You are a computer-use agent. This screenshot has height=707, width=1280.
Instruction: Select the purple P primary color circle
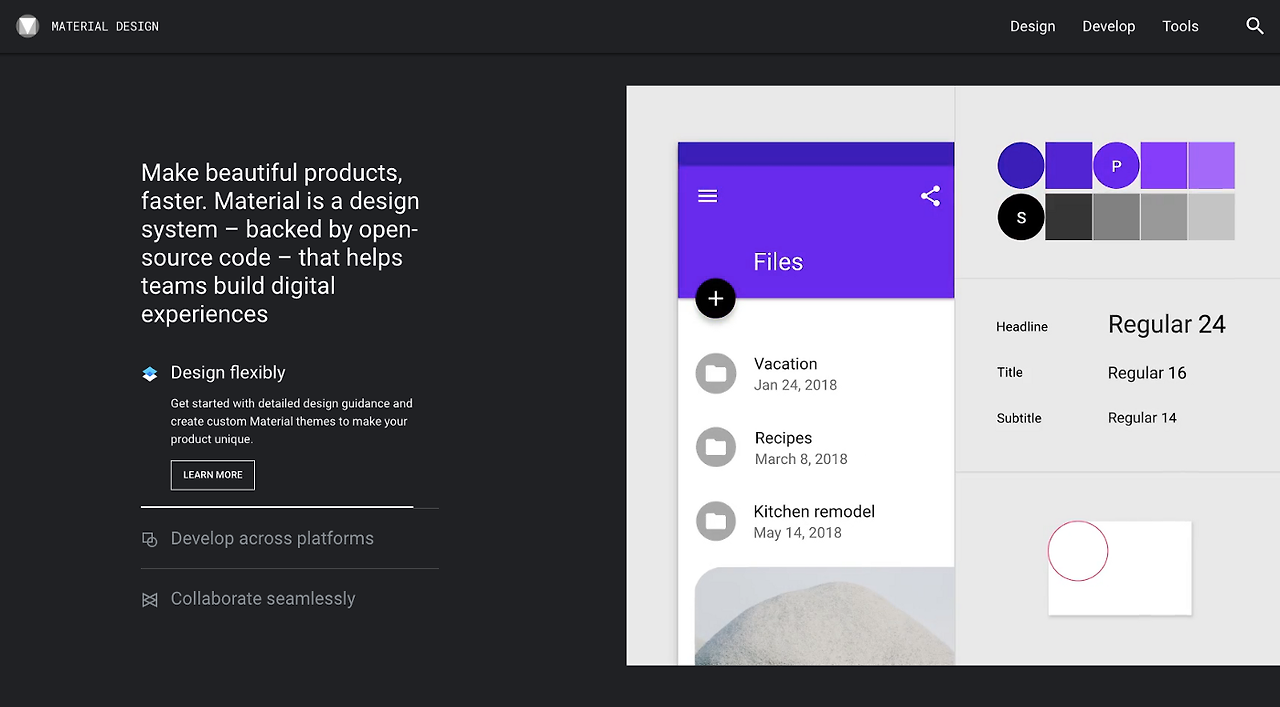pos(1117,165)
